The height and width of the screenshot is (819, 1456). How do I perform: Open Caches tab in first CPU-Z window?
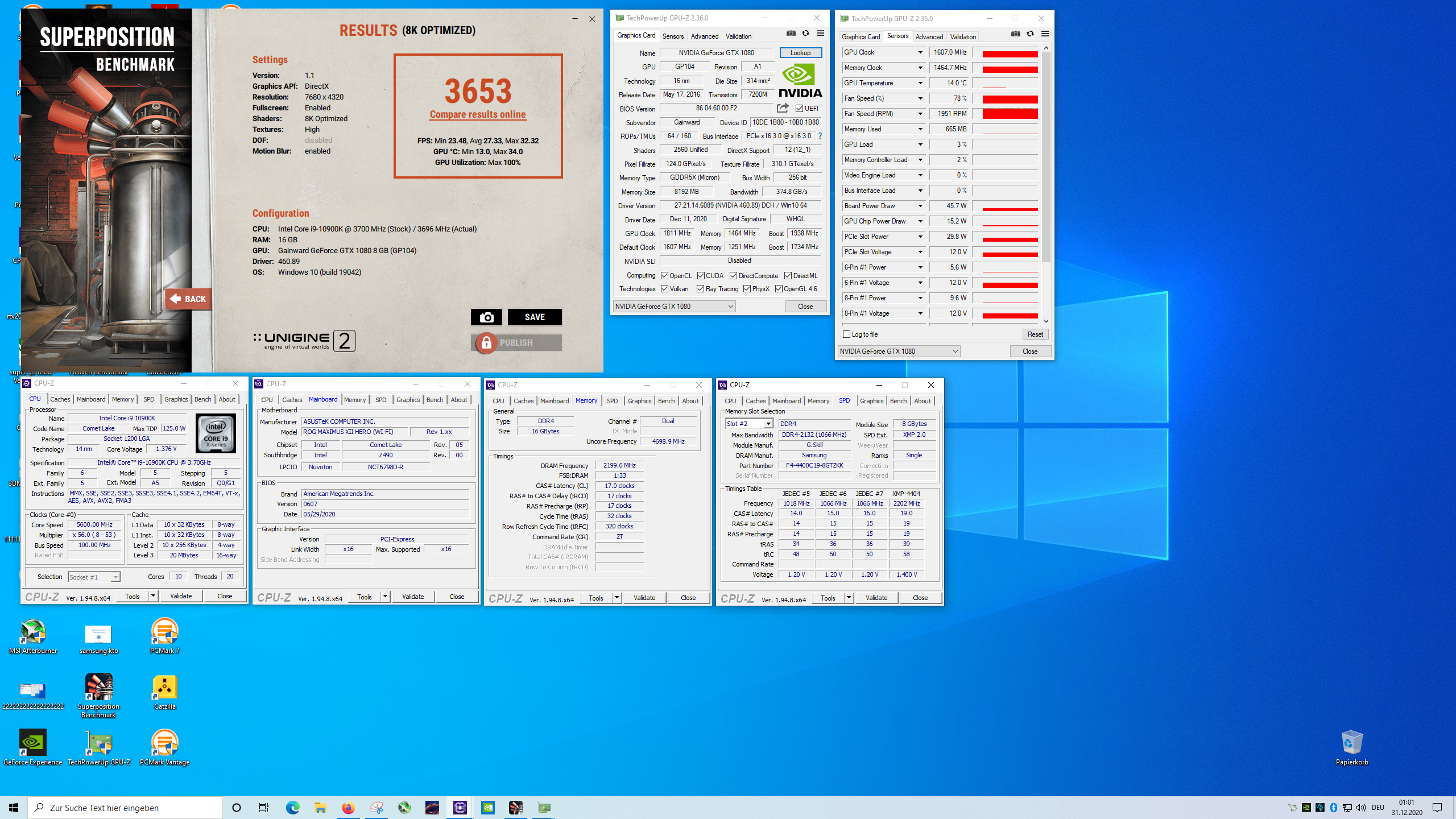(60, 399)
